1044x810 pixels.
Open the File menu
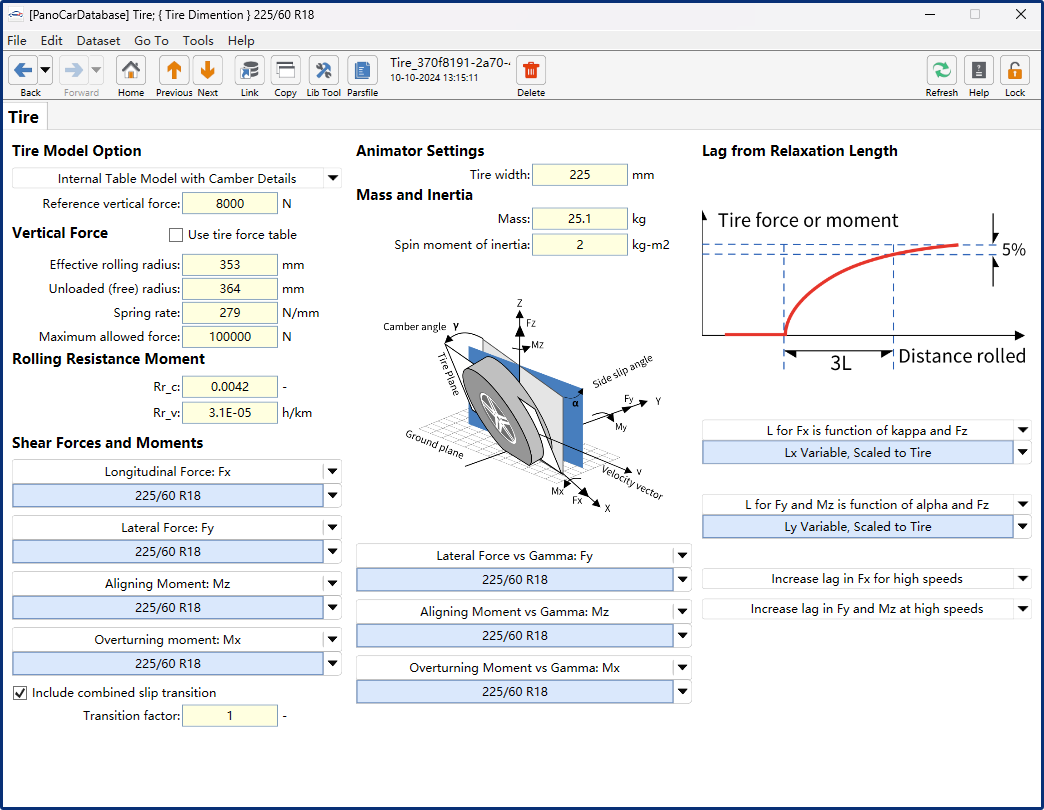(x=17, y=41)
